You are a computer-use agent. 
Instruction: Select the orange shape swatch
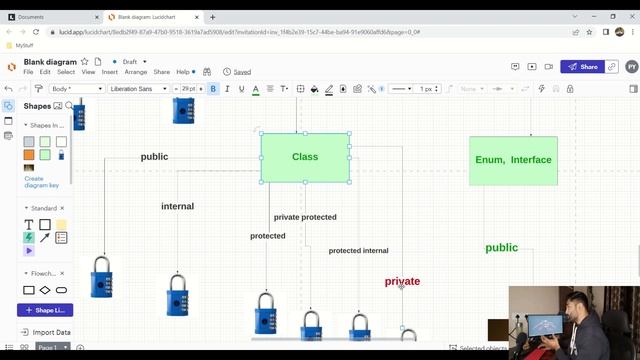[29, 155]
